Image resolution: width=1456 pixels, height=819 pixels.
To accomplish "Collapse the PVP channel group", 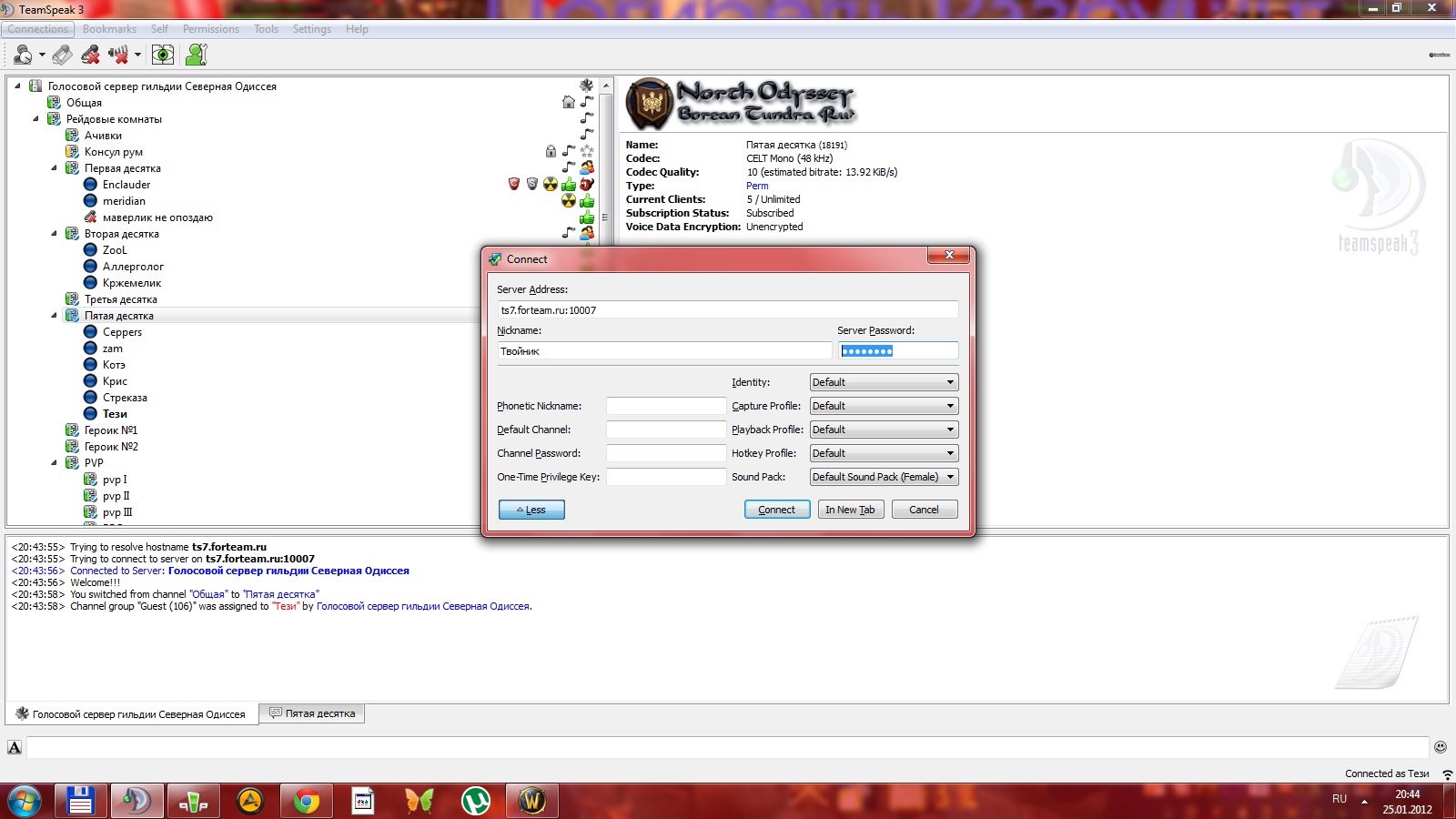I will (54, 462).
